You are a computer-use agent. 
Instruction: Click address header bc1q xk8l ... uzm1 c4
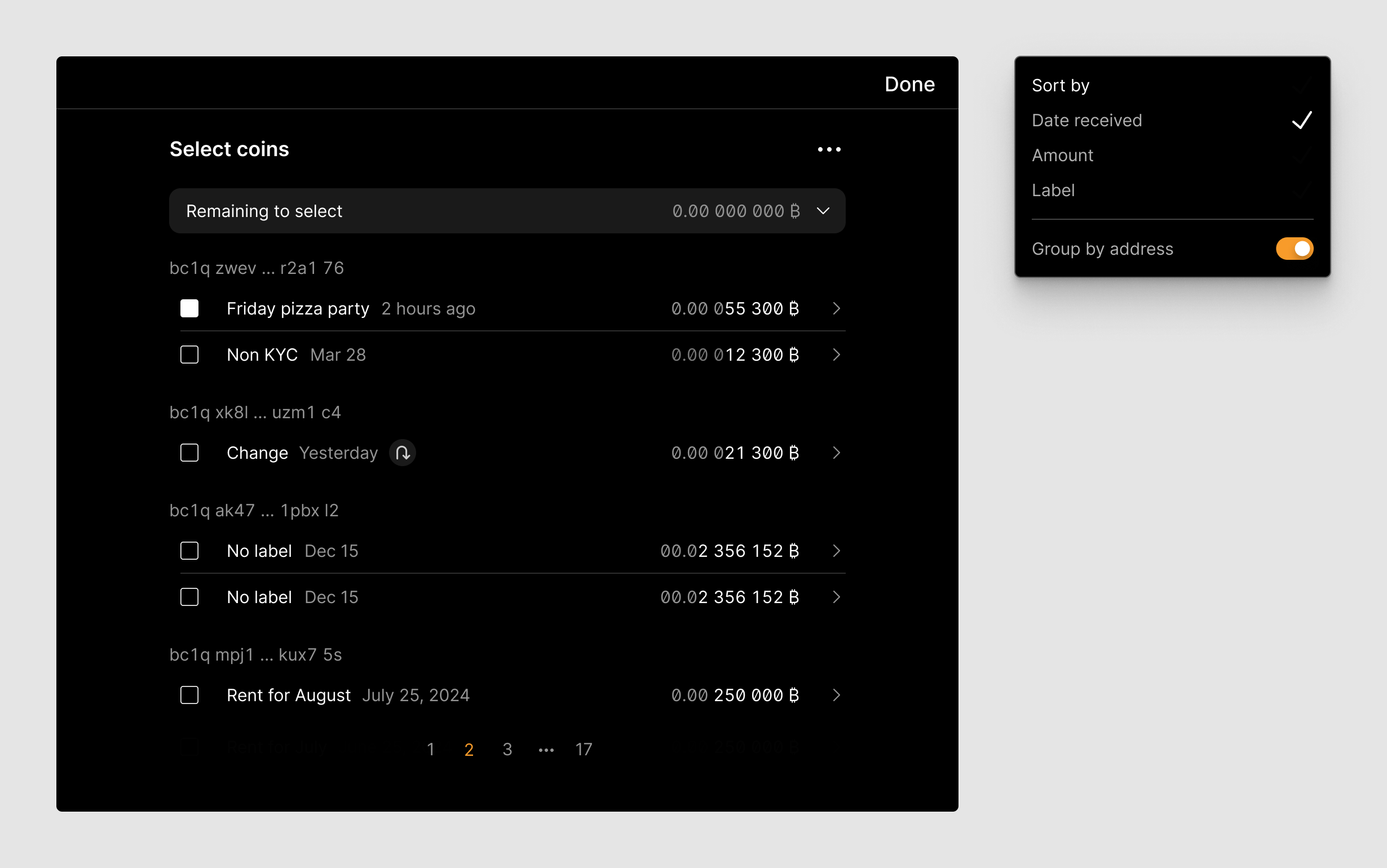coord(255,412)
